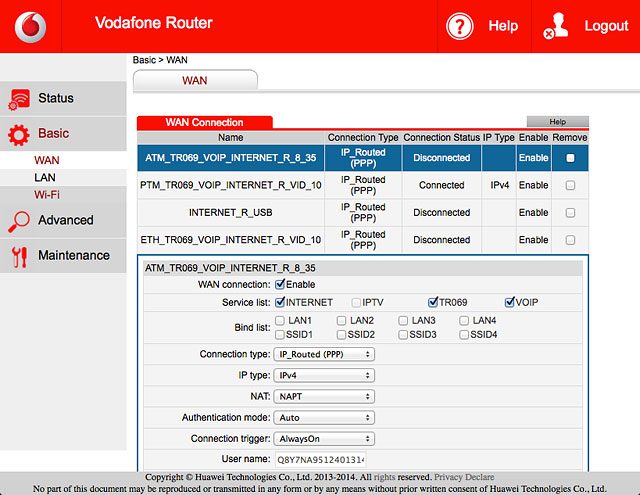640x495 pixels.
Task: Select ETH_TR069_VOIP_INTERNET_R_VID_10 connection name
Action: tap(231, 240)
